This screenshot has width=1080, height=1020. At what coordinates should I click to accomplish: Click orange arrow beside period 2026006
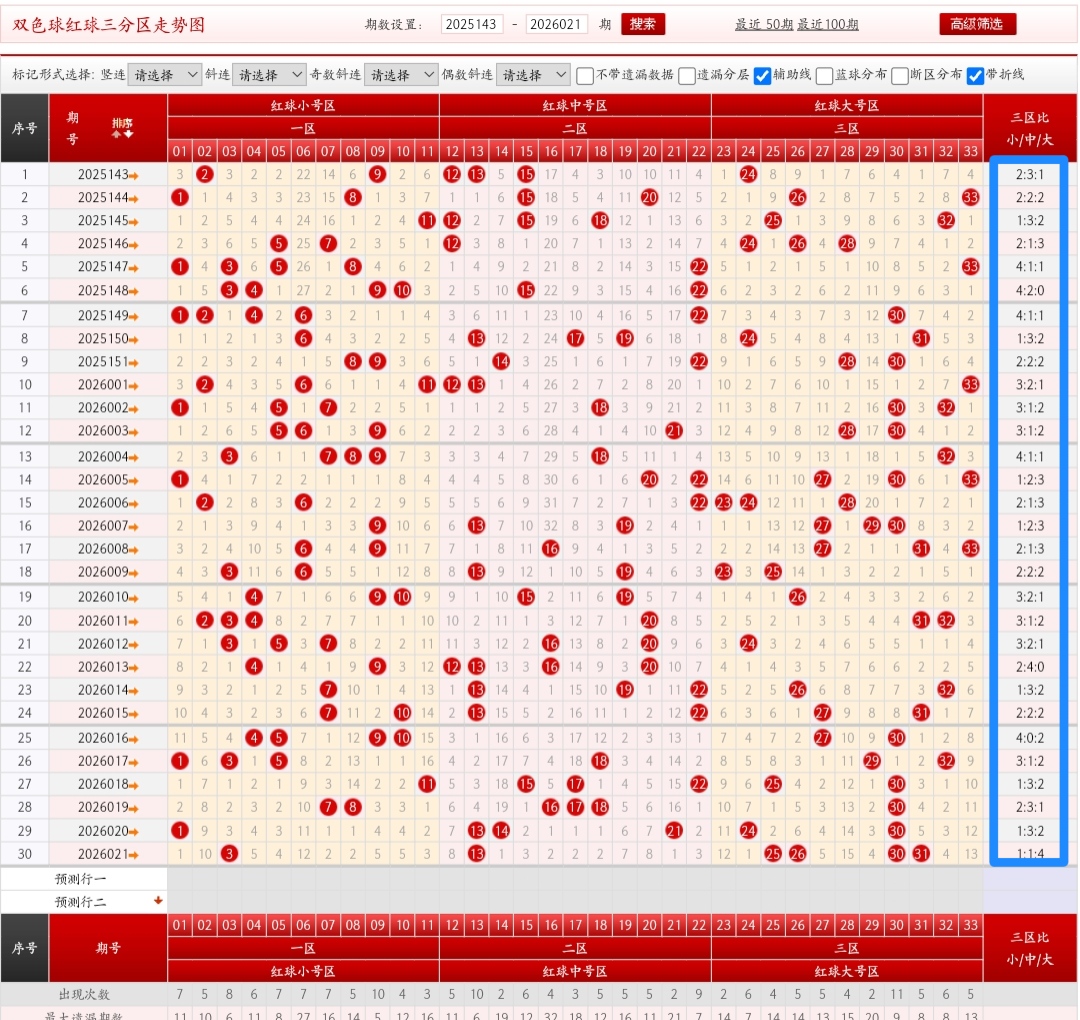pos(134,504)
